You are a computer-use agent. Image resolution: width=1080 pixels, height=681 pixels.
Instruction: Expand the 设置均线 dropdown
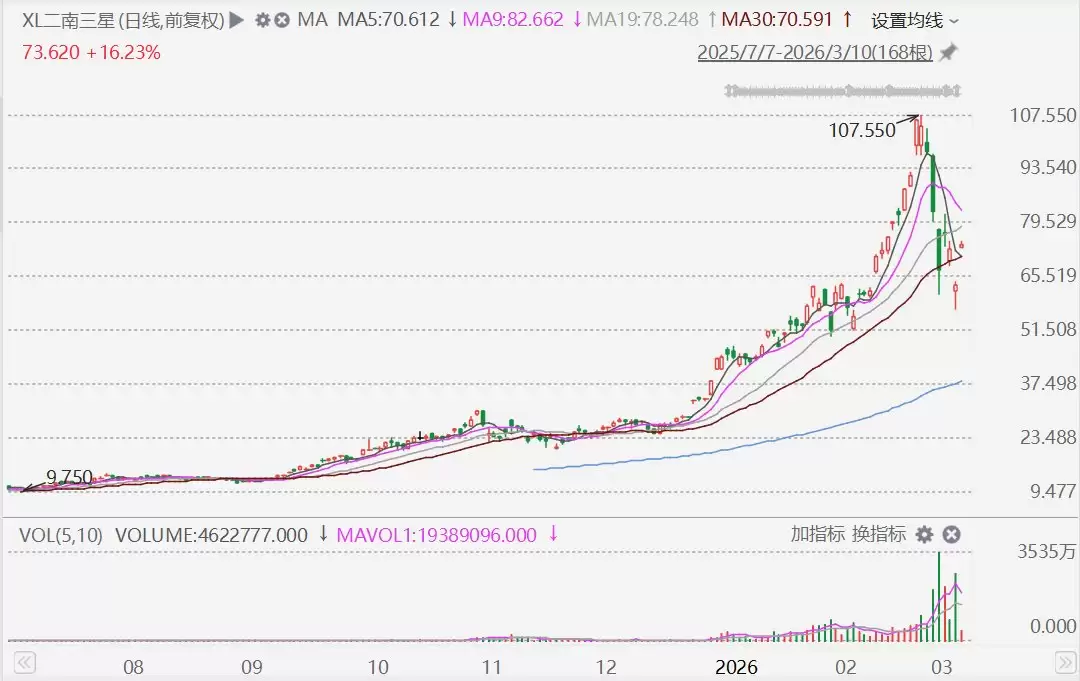click(x=914, y=20)
